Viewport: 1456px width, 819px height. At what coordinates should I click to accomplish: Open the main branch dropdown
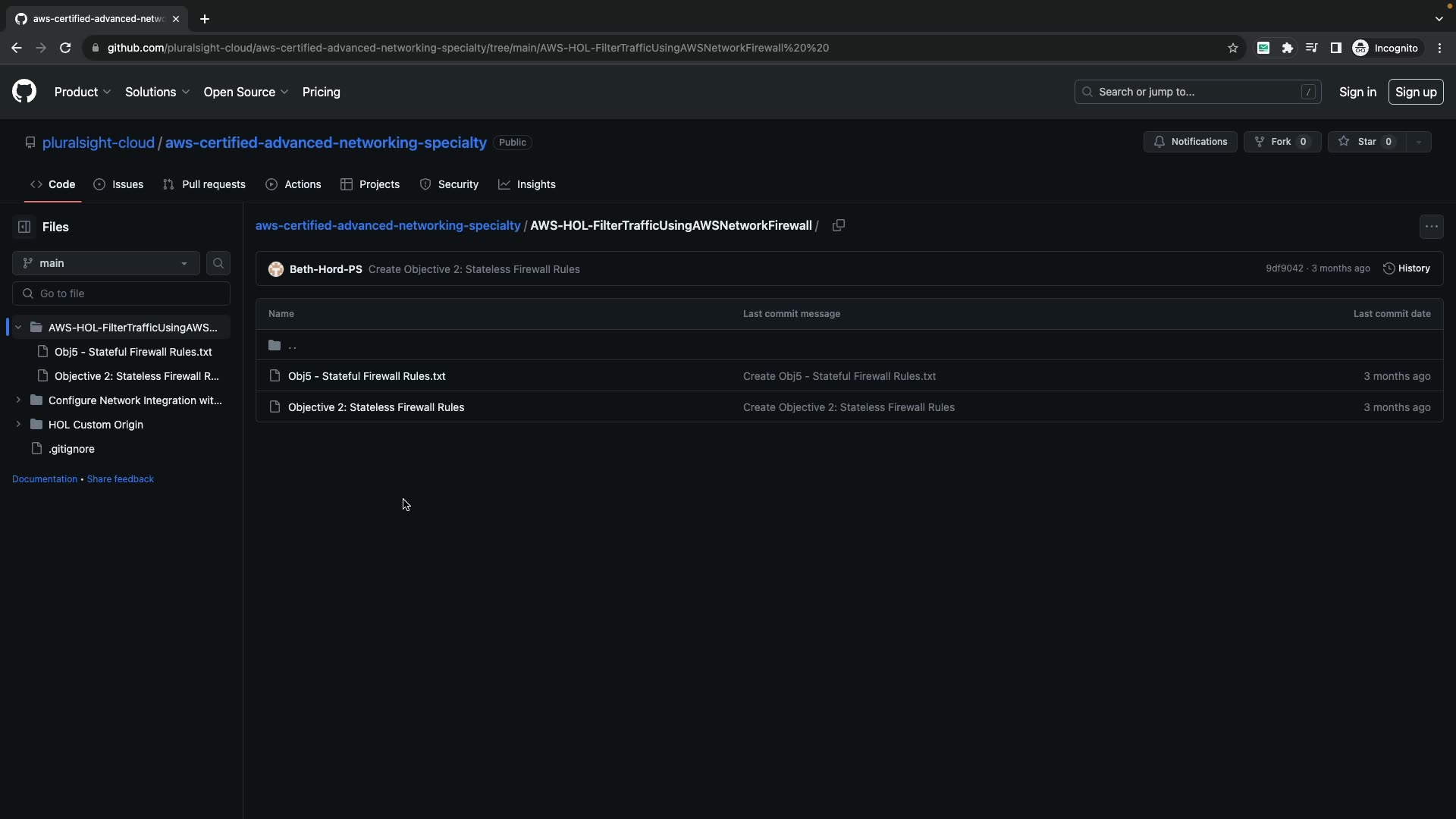(x=106, y=263)
